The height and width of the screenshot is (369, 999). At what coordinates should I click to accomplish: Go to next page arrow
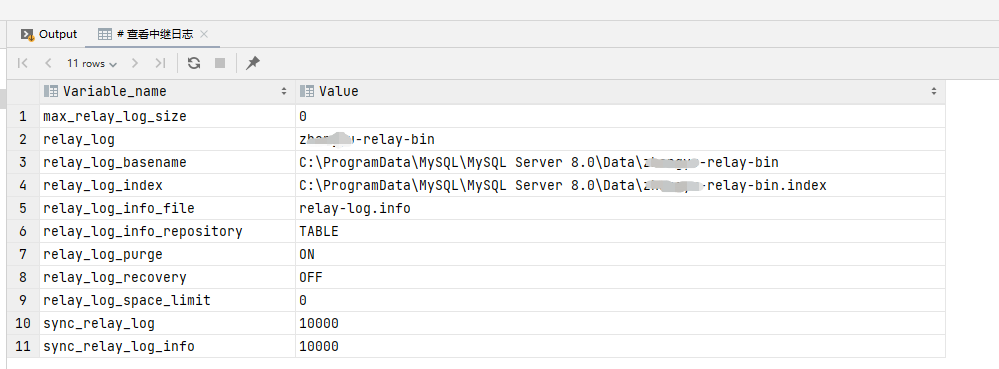pos(134,63)
